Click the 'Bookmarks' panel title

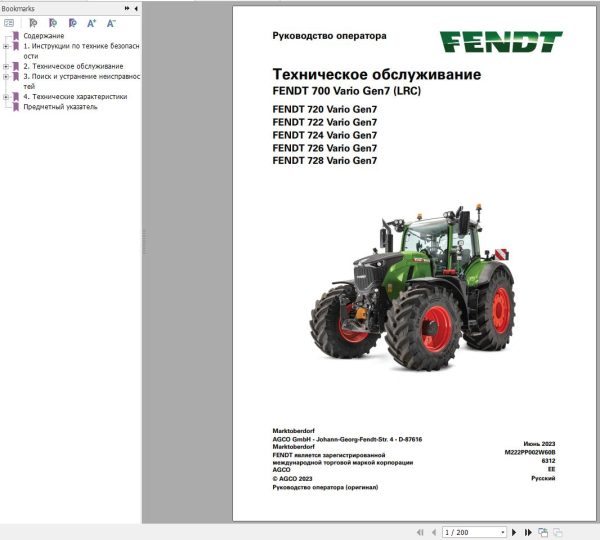tap(18, 8)
